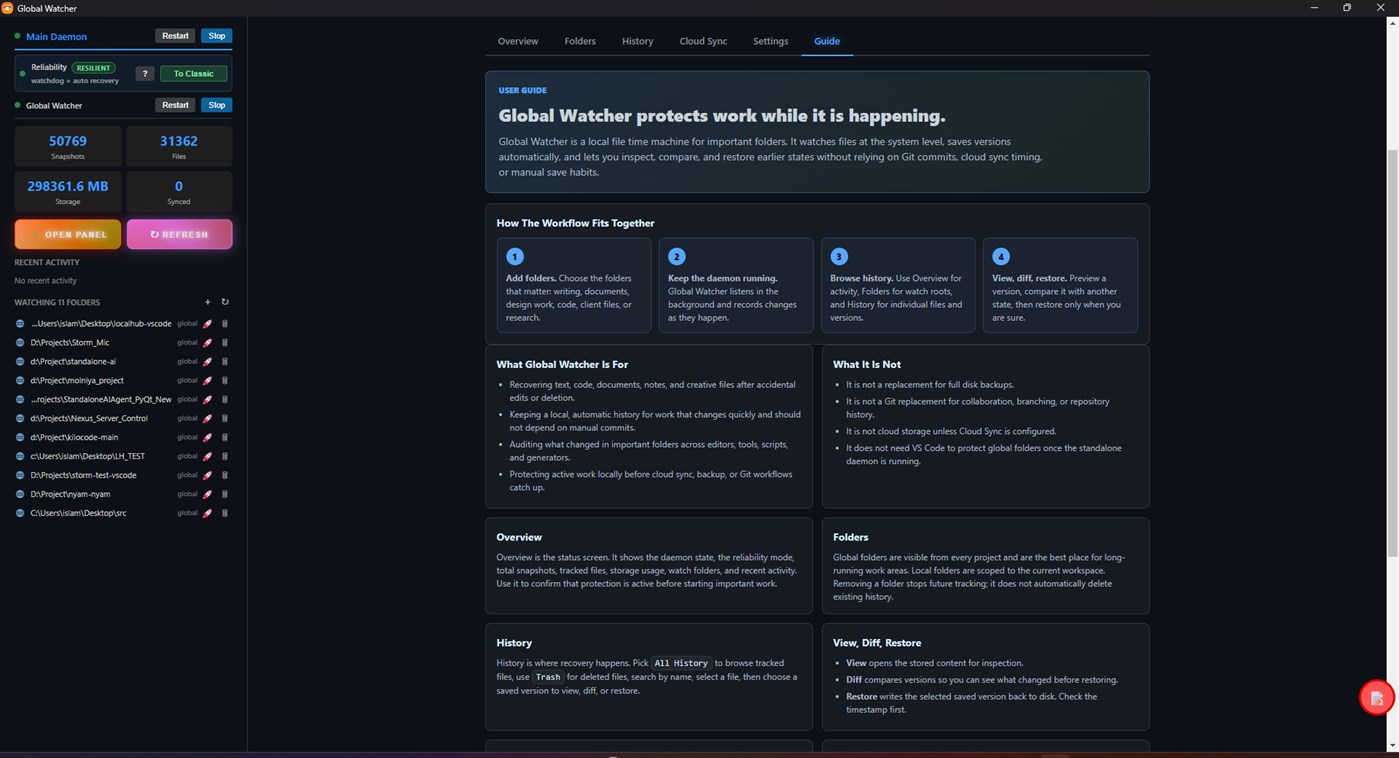Select folder path d:\Project\molniya_project
This screenshot has height=758, width=1399.
coord(77,381)
